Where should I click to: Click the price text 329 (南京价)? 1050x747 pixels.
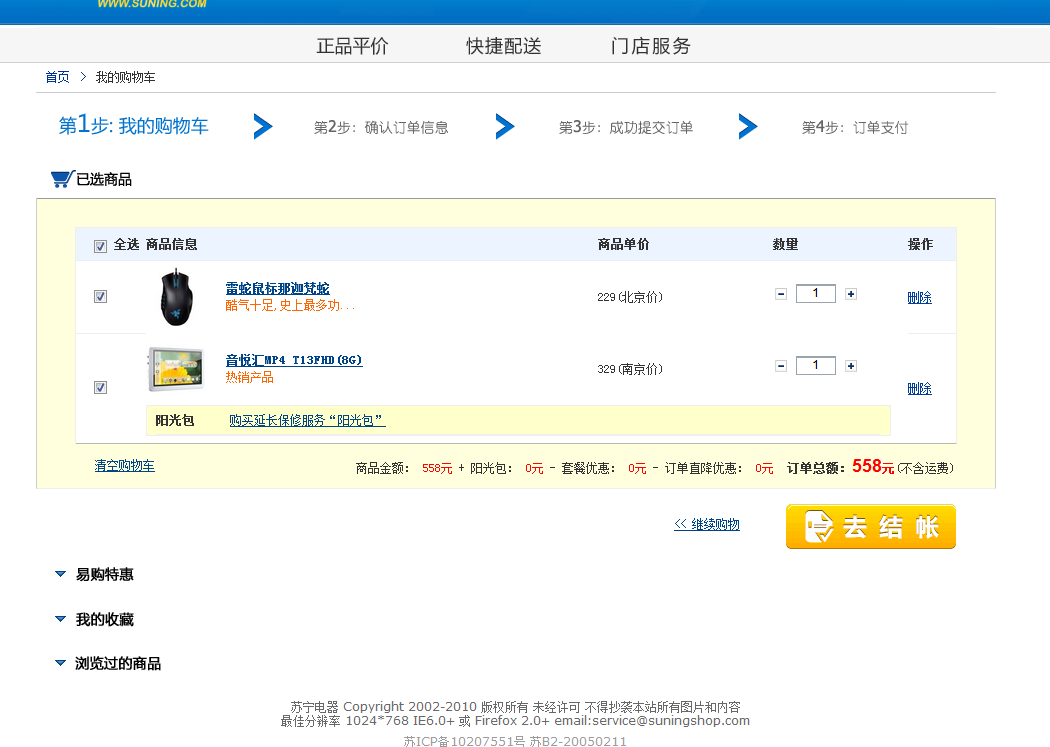(x=629, y=369)
